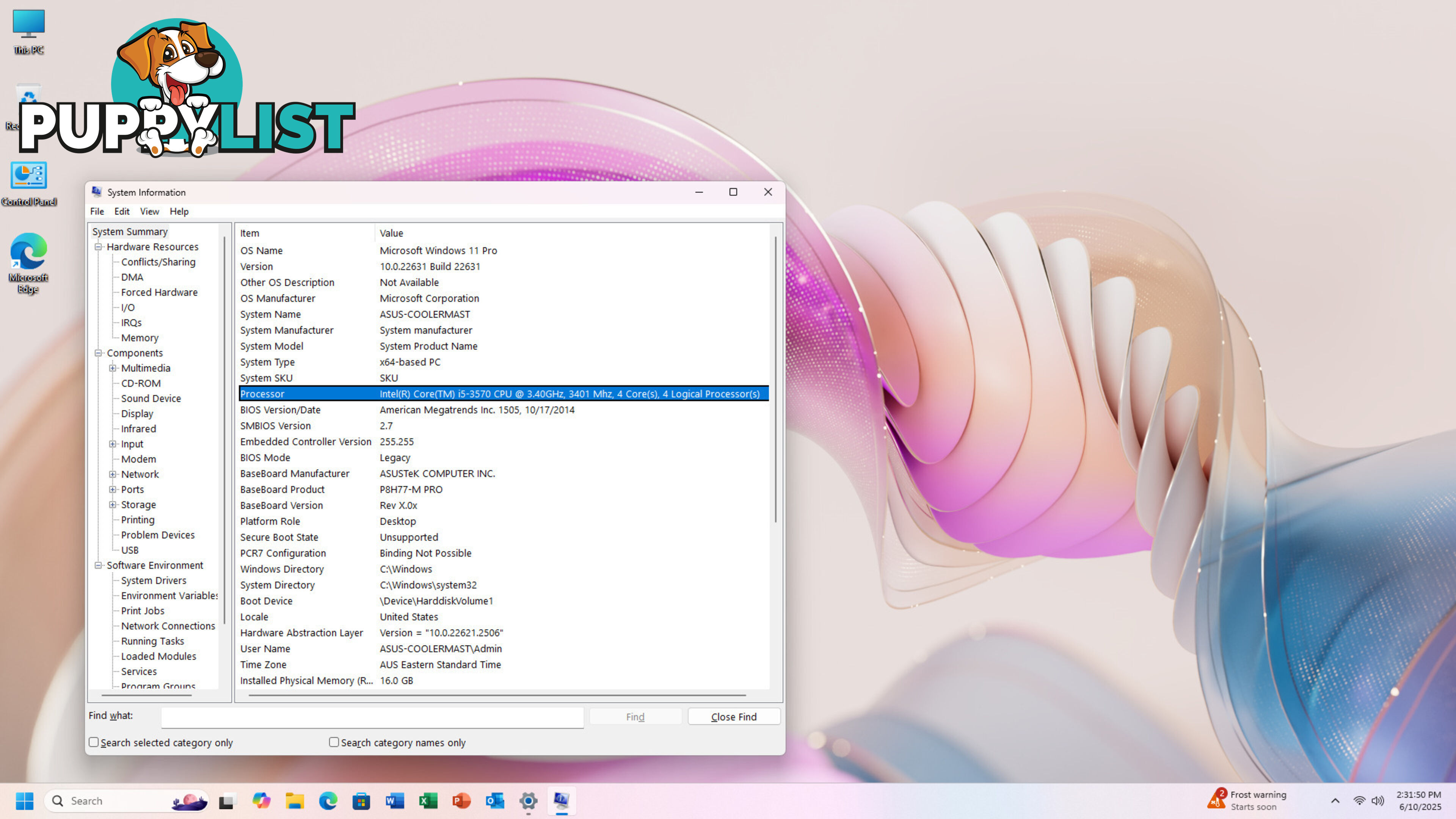Click System Information taskbar icon
The image size is (1456, 819).
561,801
